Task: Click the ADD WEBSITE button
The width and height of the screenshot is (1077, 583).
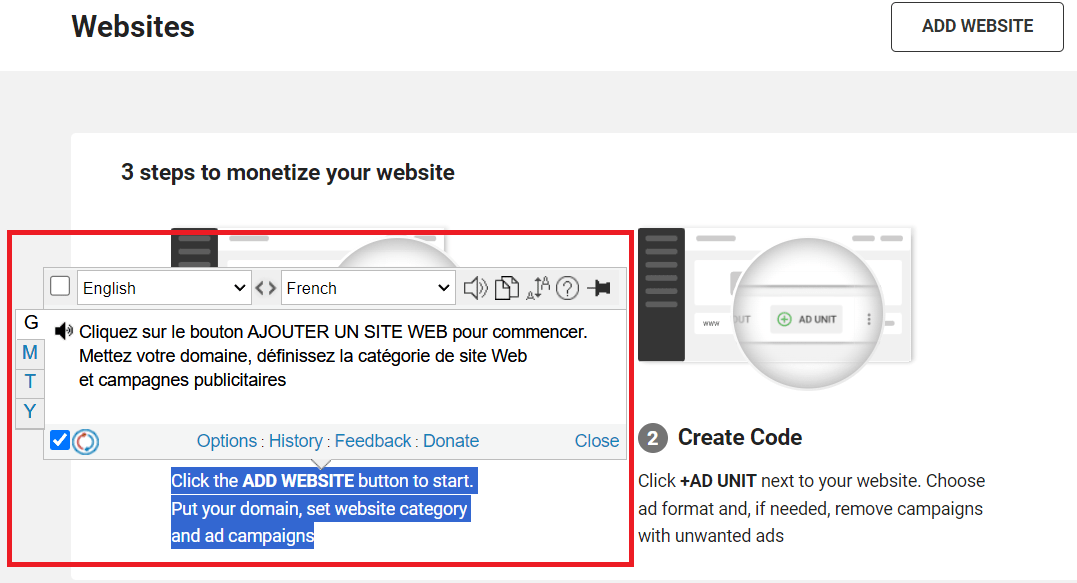Action: [x=976, y=27]
